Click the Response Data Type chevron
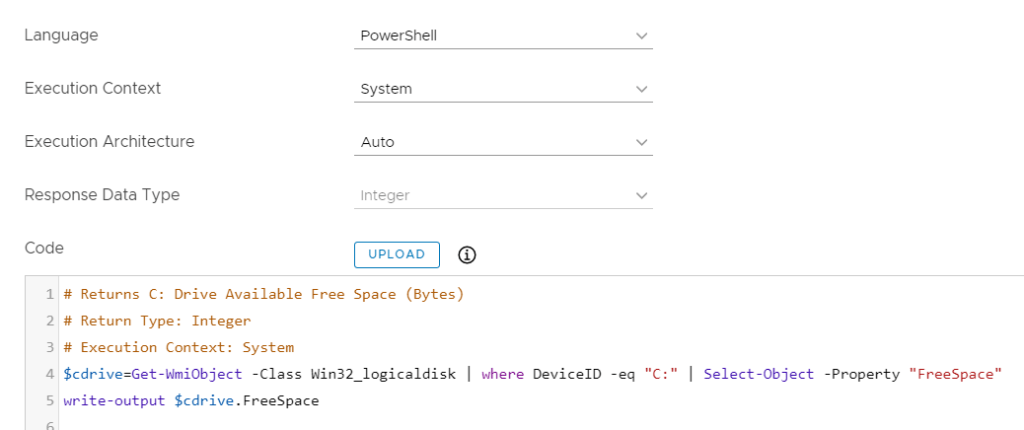 tap(641, 195)
